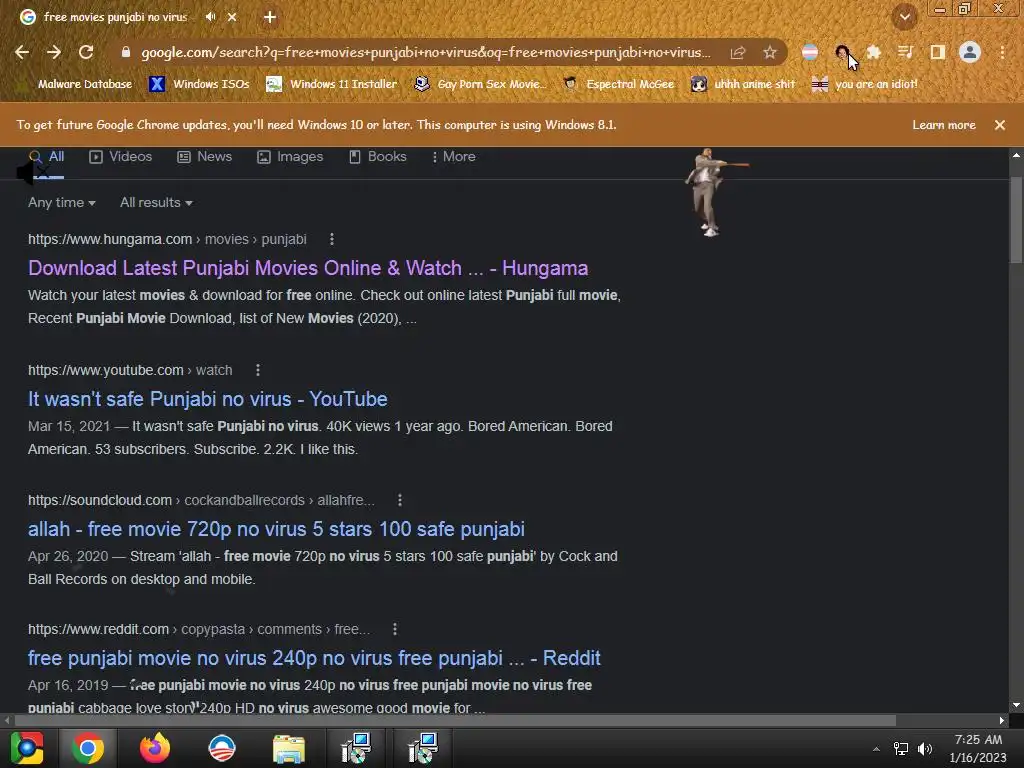
Task: Click the address bar URL field
Action: coord(426,52)
